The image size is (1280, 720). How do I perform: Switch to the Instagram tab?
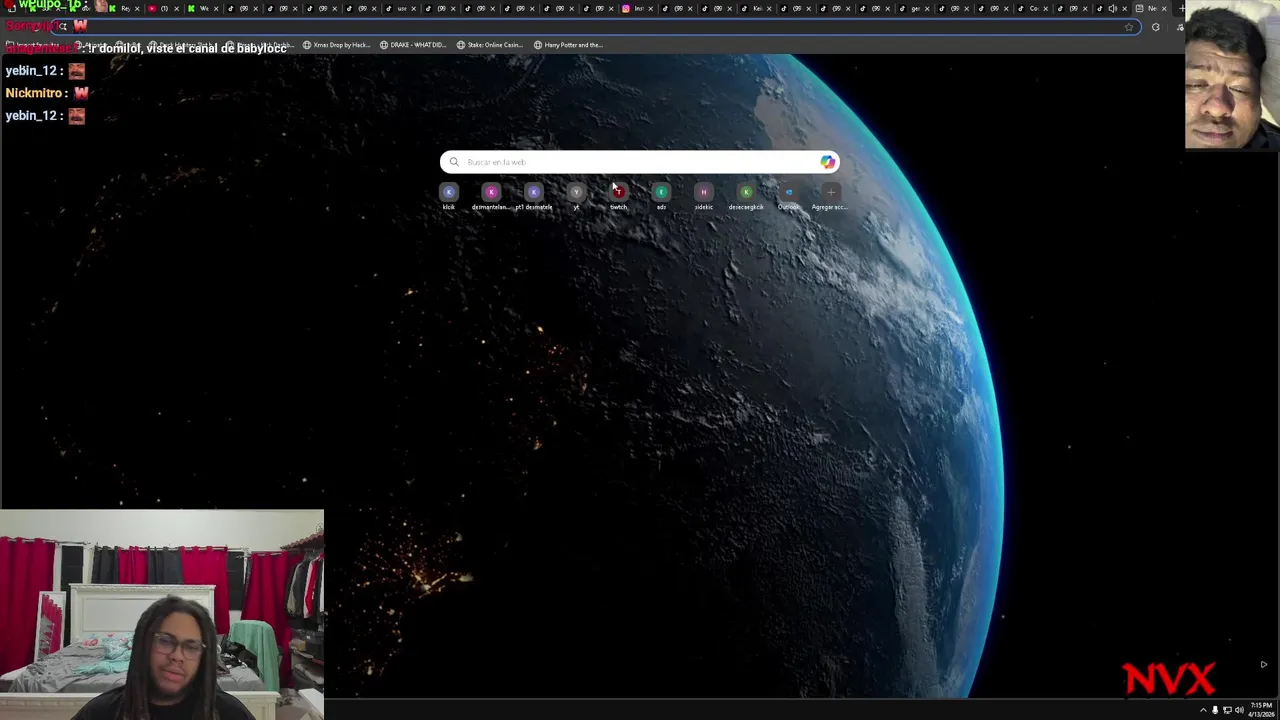[x=638, y=8]
